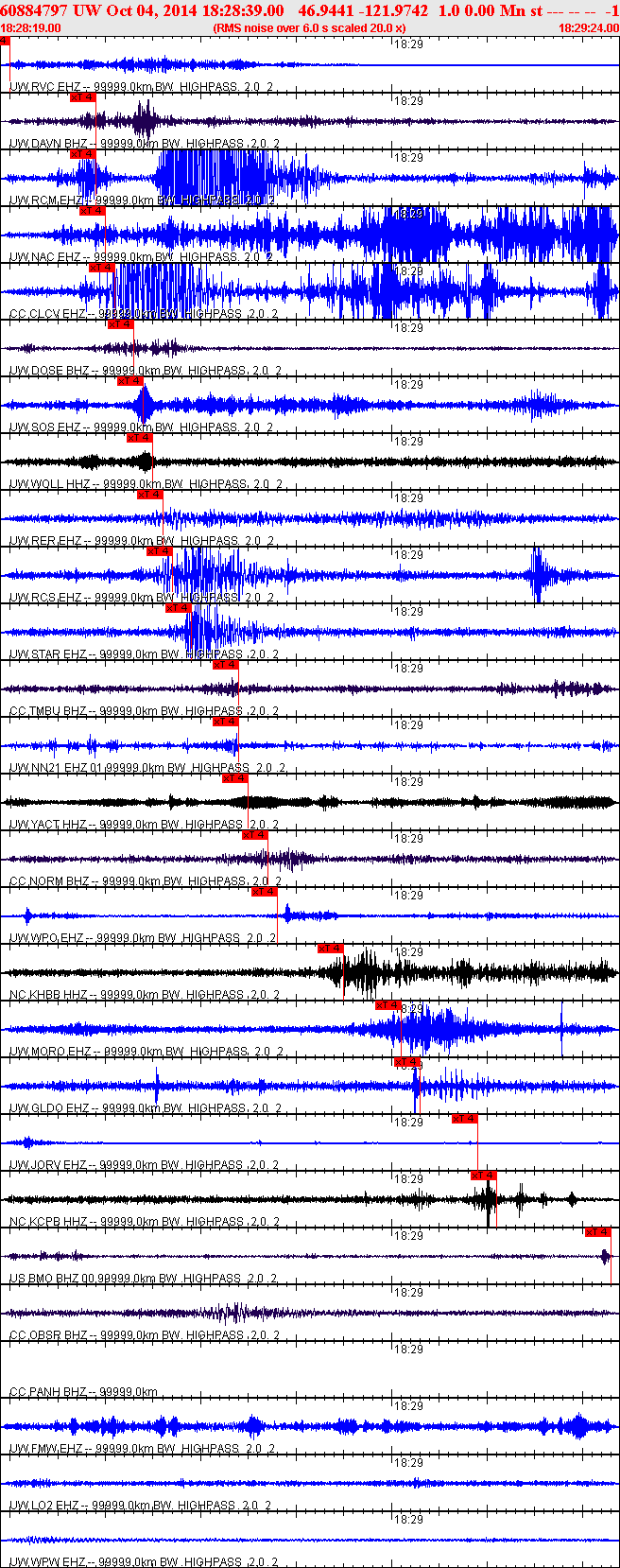This screenshot has width=620, height=1568.
Task: Click the UW.STAR EHZ station label
Action: [x=47, y=653]
